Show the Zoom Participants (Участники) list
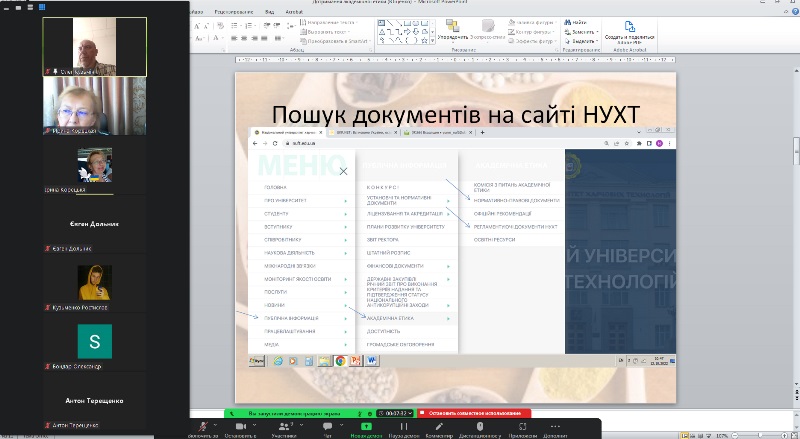Screen dimensions: 800x439 [x=283, y=426]
